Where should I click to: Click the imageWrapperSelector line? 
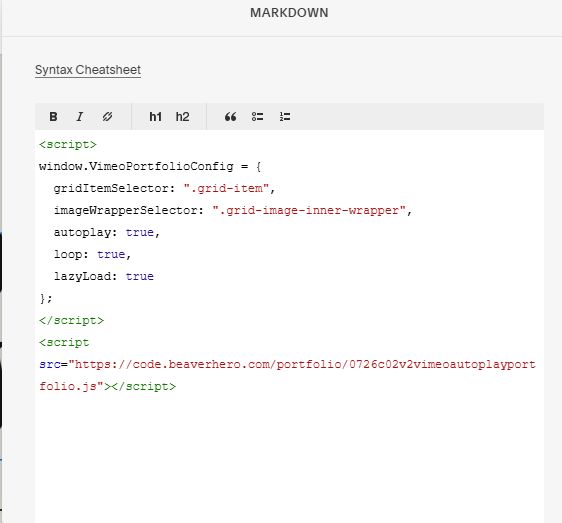click(x=233, y=210)
